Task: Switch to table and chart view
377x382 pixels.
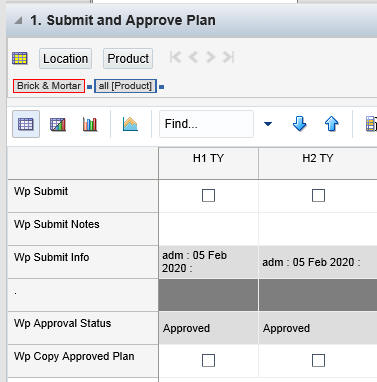Action: (58, 124)
